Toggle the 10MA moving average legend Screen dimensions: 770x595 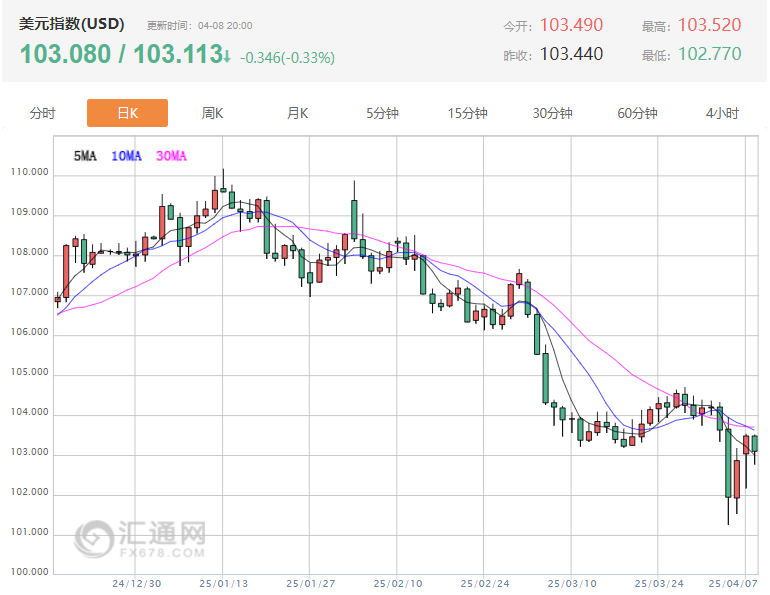(127, 156)
